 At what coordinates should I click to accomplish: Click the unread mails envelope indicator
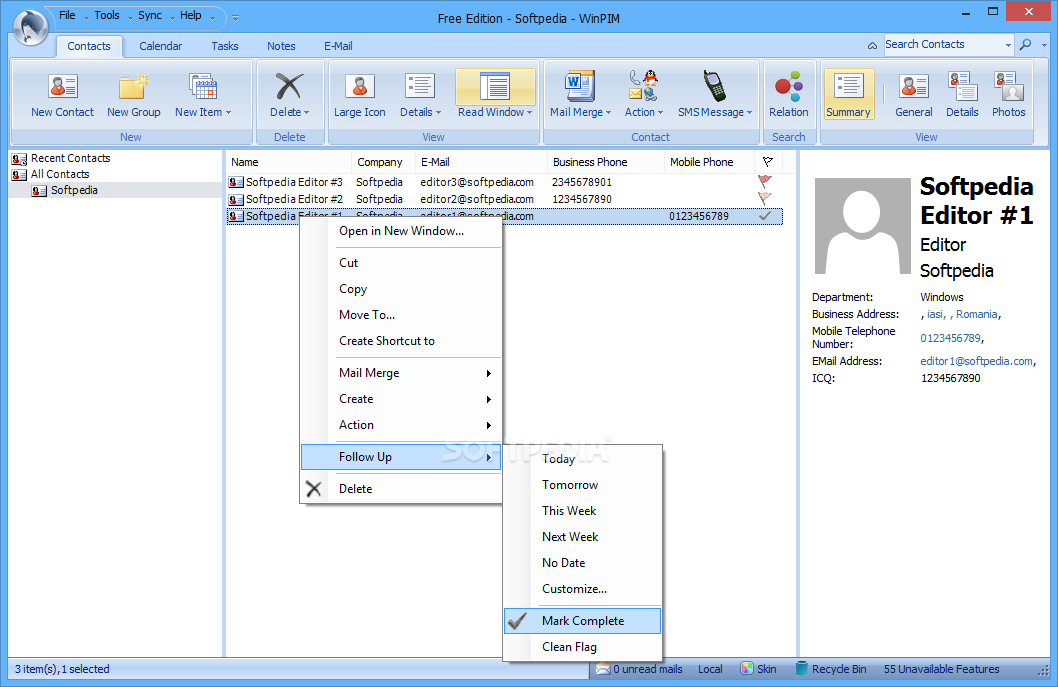tap(638, 669)
